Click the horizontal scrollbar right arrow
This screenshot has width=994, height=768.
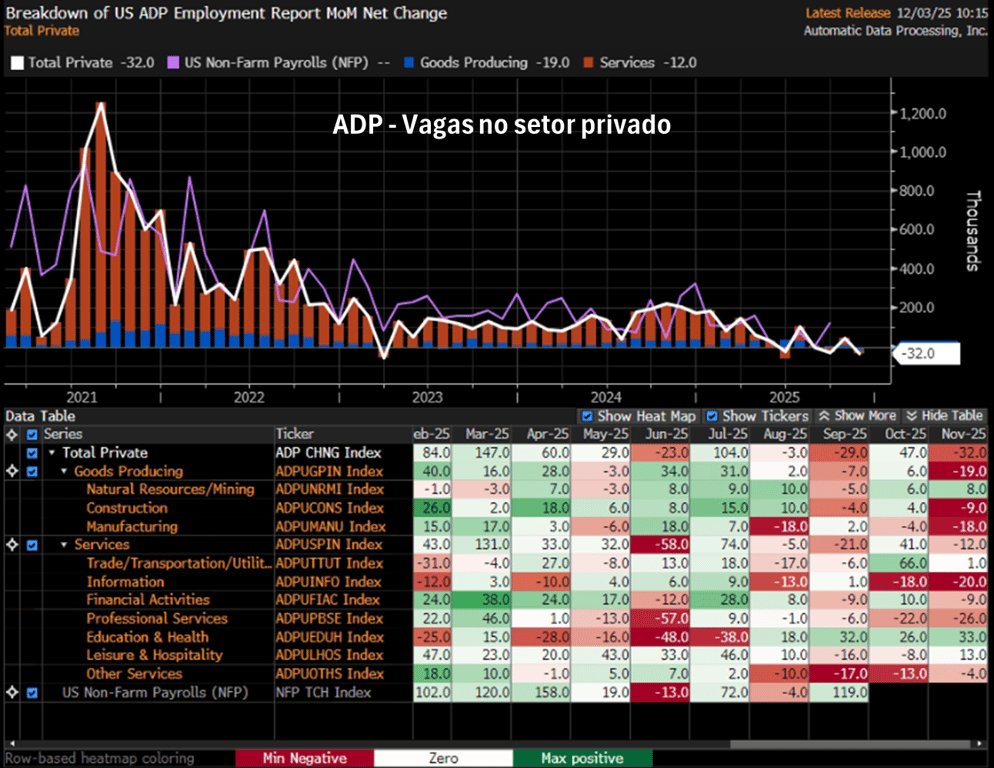coord(977,745)
